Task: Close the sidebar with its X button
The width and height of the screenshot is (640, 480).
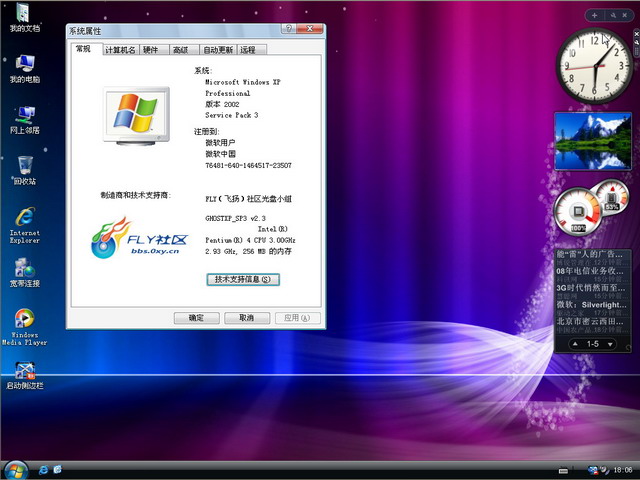Action: 624,15
